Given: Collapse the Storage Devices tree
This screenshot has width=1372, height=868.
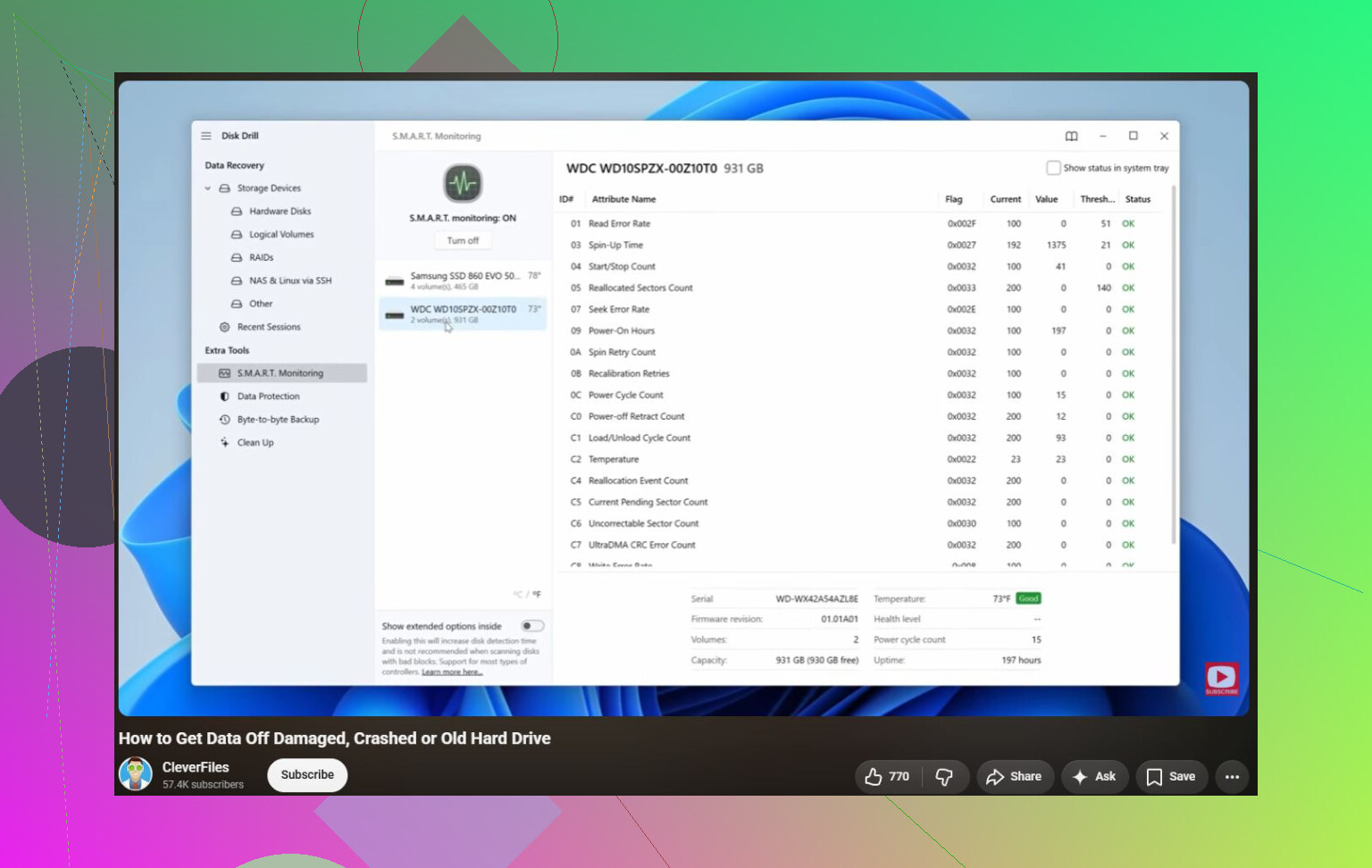Looking at the screenshot, I should tap(207, 188).
